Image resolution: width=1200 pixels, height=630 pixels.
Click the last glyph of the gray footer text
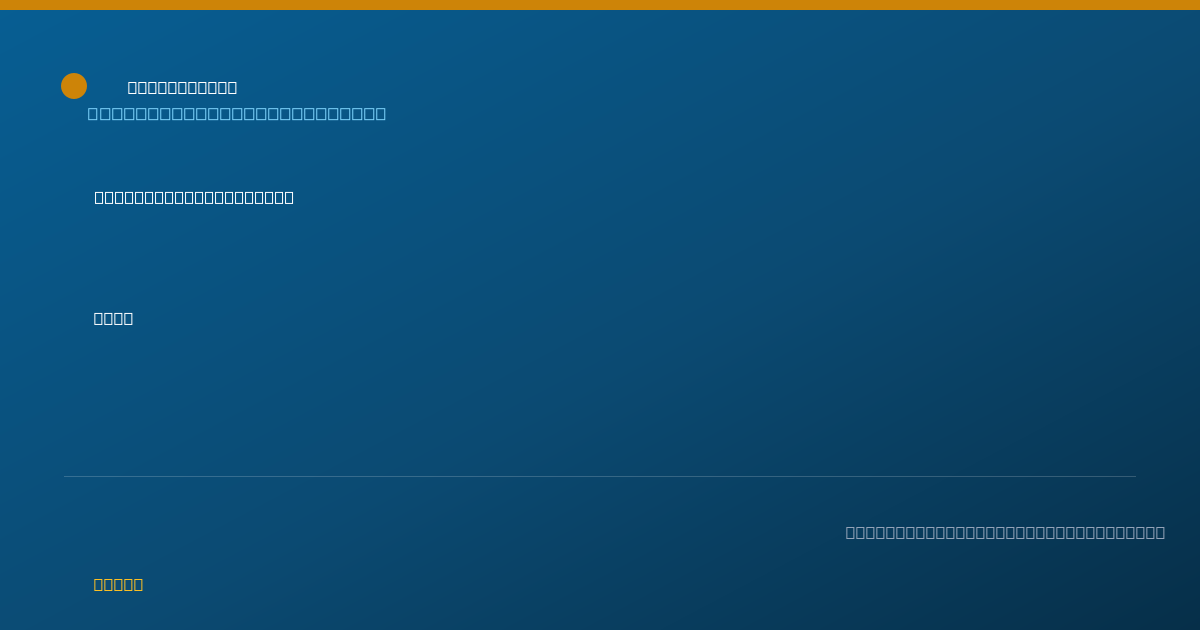pyautogui.click(x=1160, y=533)
